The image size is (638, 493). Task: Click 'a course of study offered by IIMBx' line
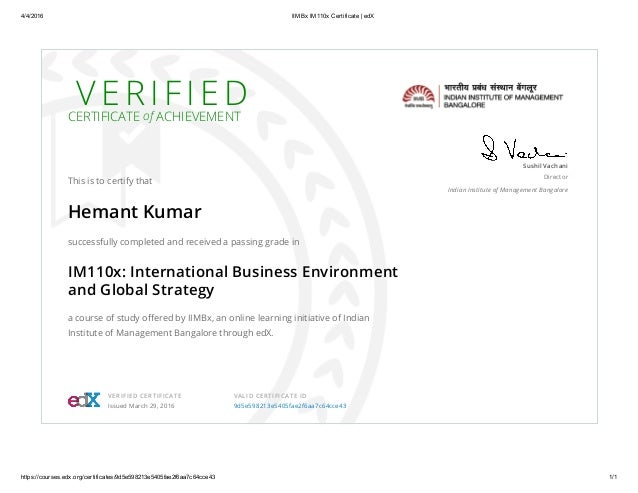pos(218,318)
